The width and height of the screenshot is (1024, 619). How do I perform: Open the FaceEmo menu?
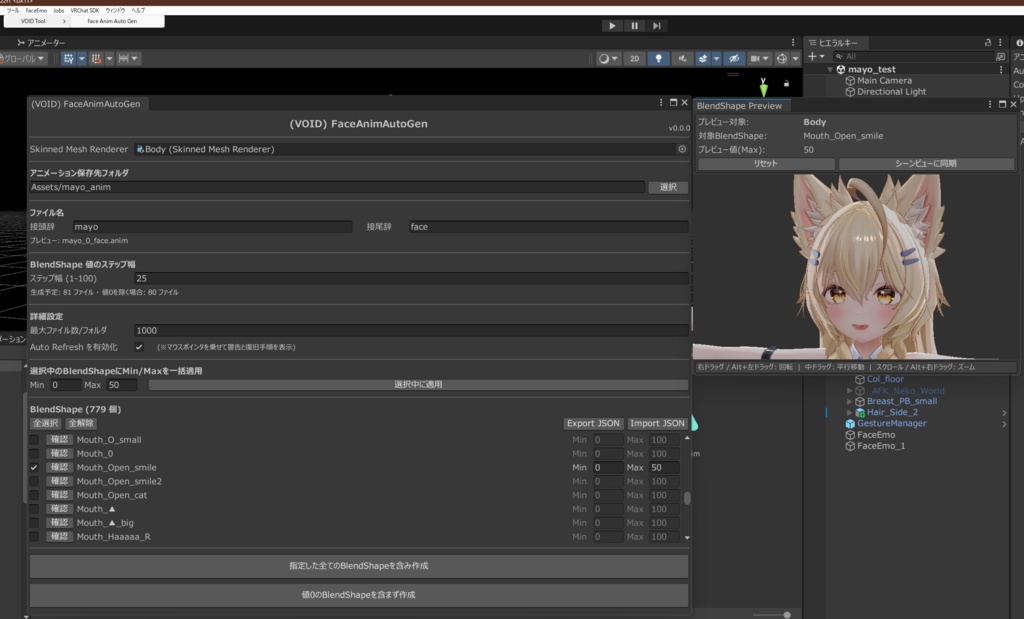pyautogui.click(x=36, y=10)
